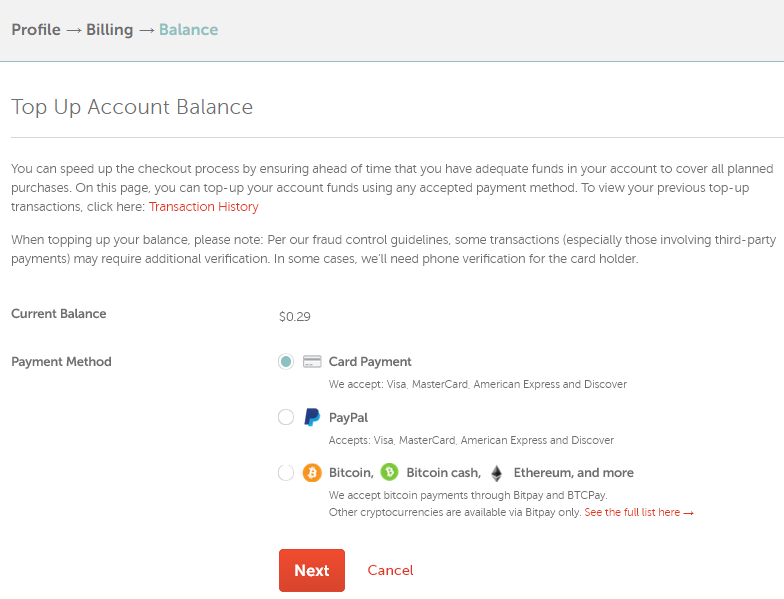Click Balance in the breadcrumb
The height and width of the screenshot is (599, 784).
coord(188,30)
